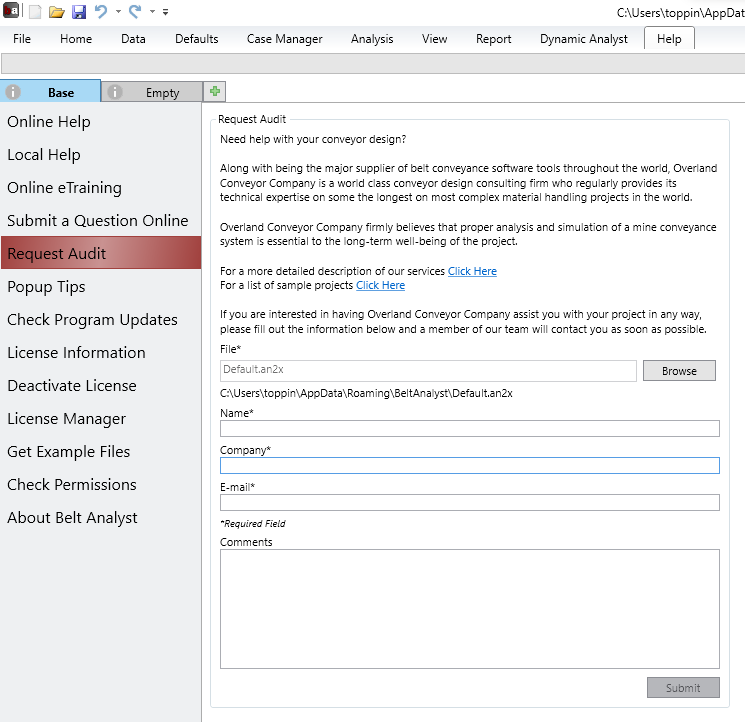Click the File field showing Default.an2x
Image resolution: width=745 pixels, height=722 pixels.
click(x=428, y=370)
